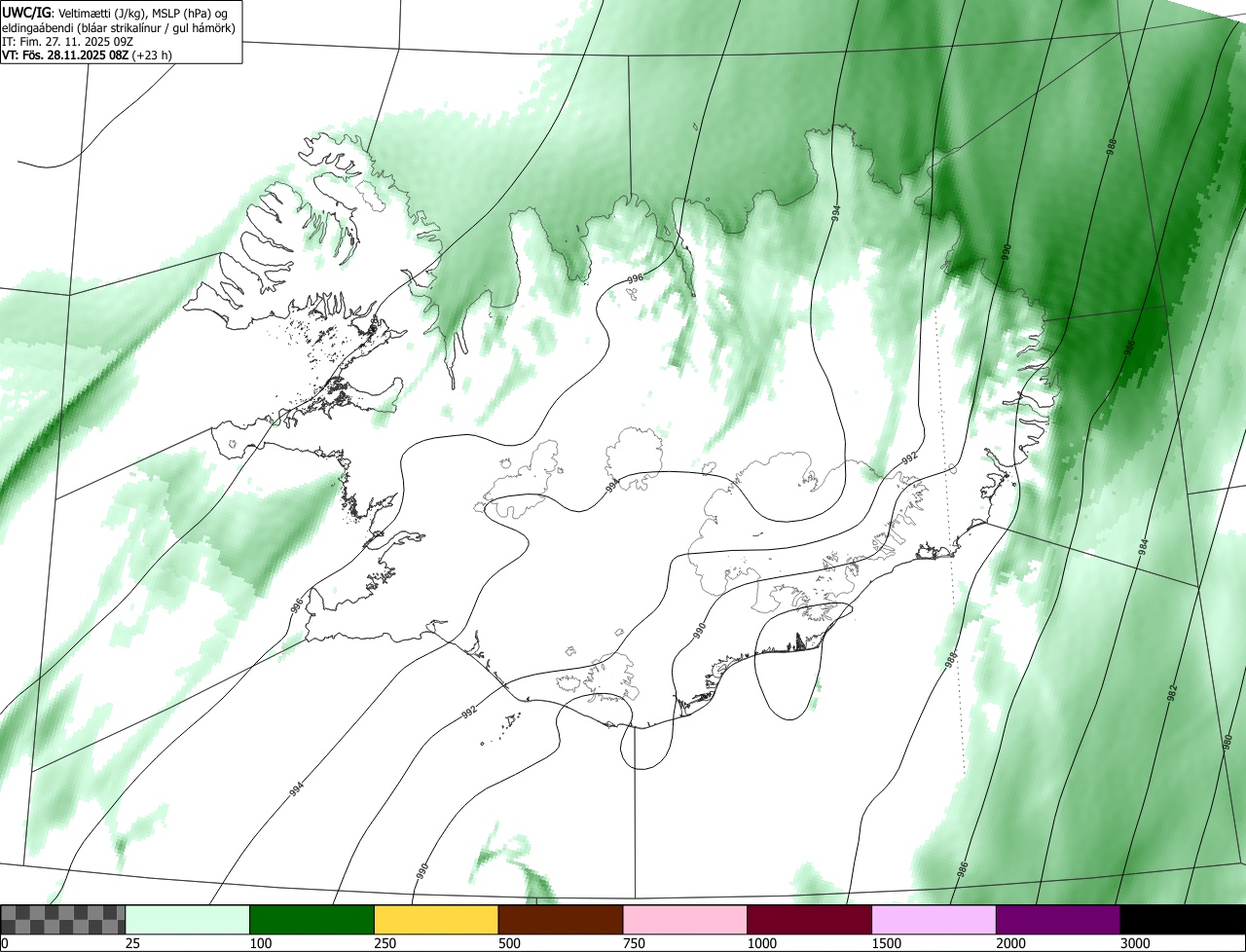This screenshot has height=952, width=1246.
Task: Choose the light violet 1500–2000 legend swatch
Action: [934, 920]
